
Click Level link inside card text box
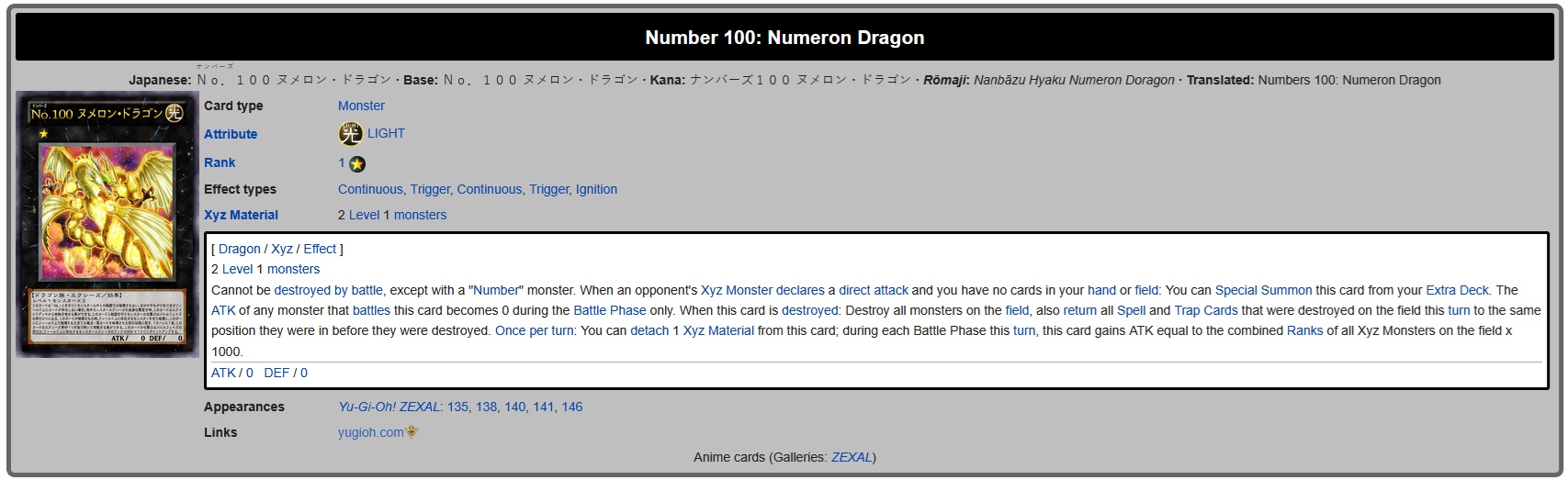(x=237, y=269)
